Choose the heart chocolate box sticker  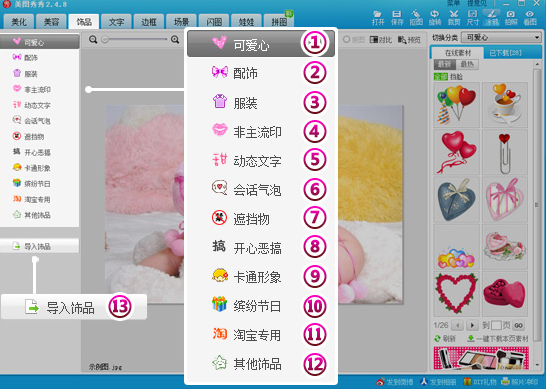pos(505,294)
